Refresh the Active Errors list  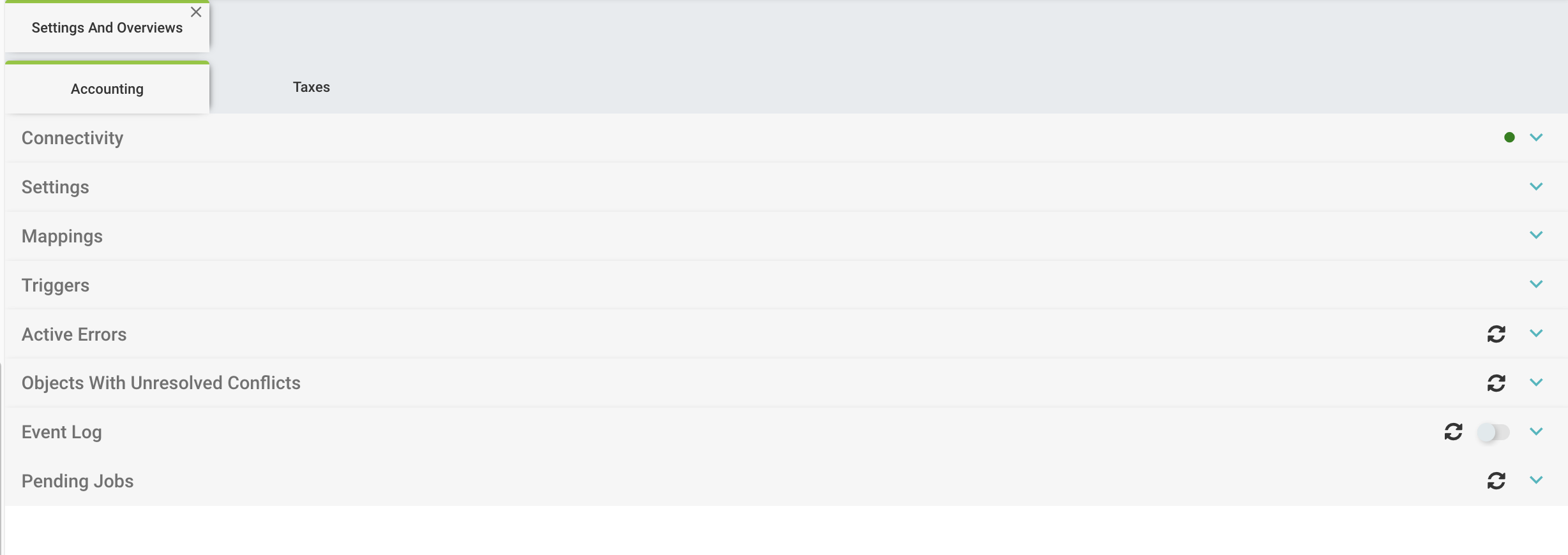[1496, 334]
